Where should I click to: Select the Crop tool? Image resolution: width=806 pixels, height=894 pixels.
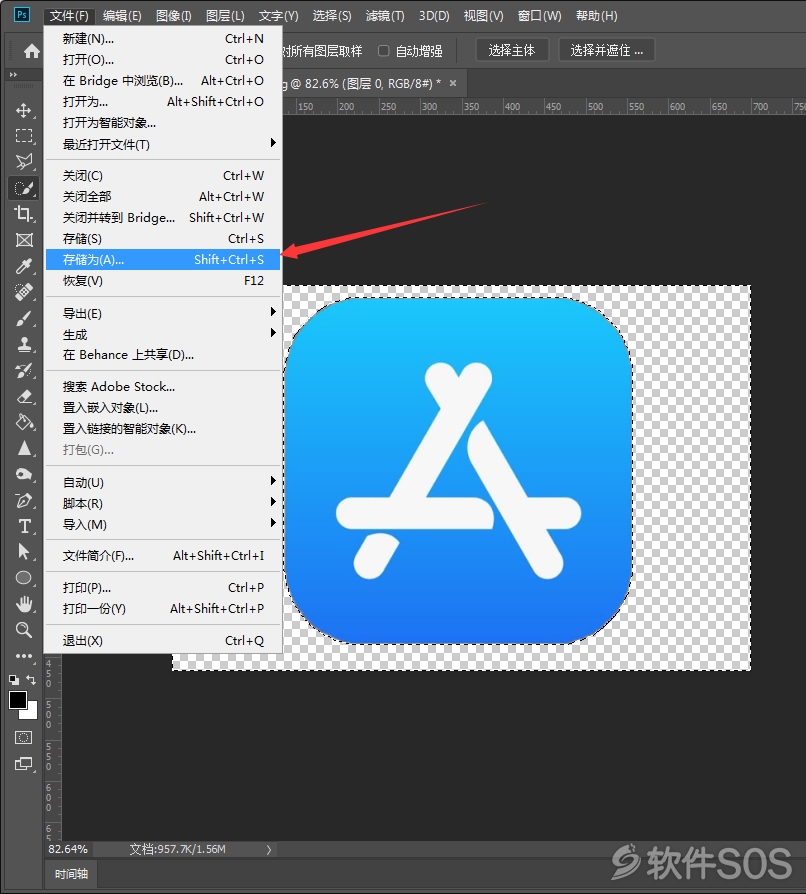pos(24,214)
